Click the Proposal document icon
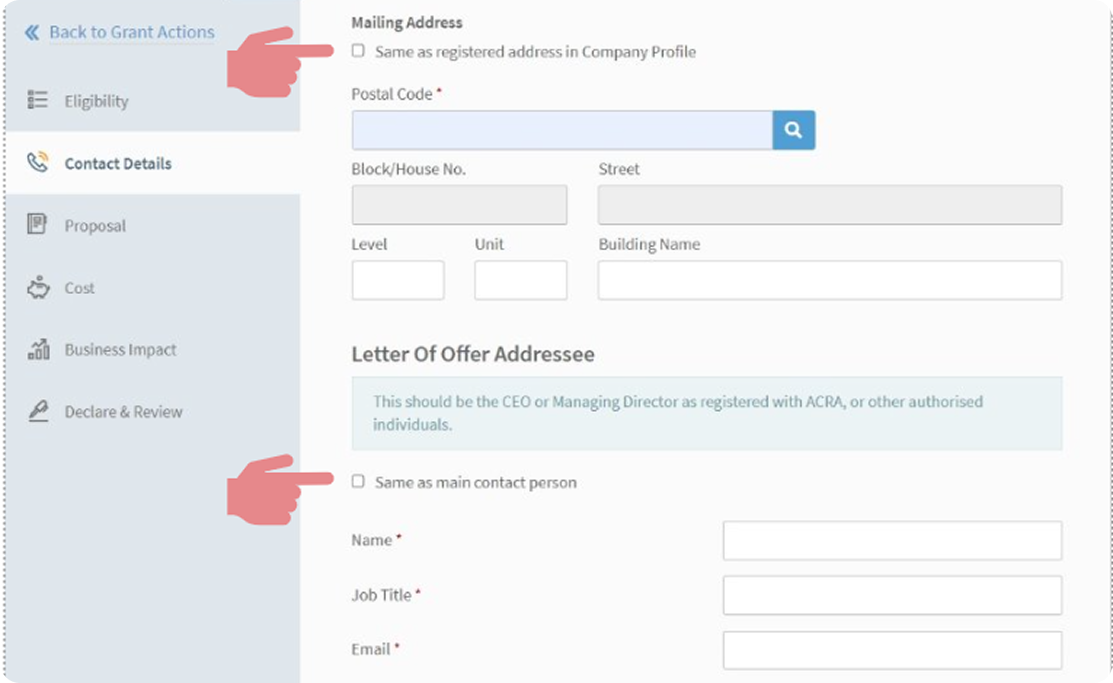This screenshot has width=1113, height=683. 38,225
